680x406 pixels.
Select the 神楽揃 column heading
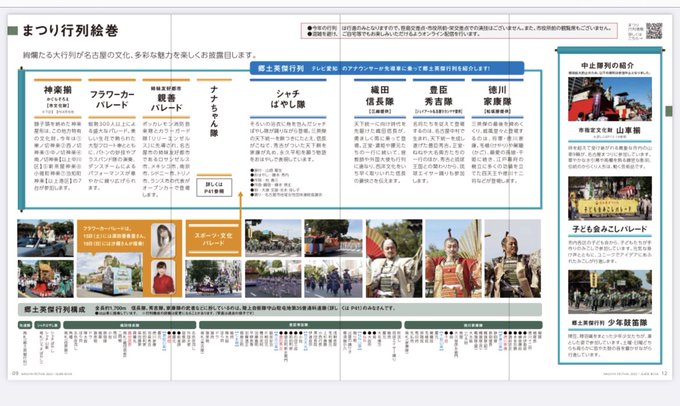58,90
